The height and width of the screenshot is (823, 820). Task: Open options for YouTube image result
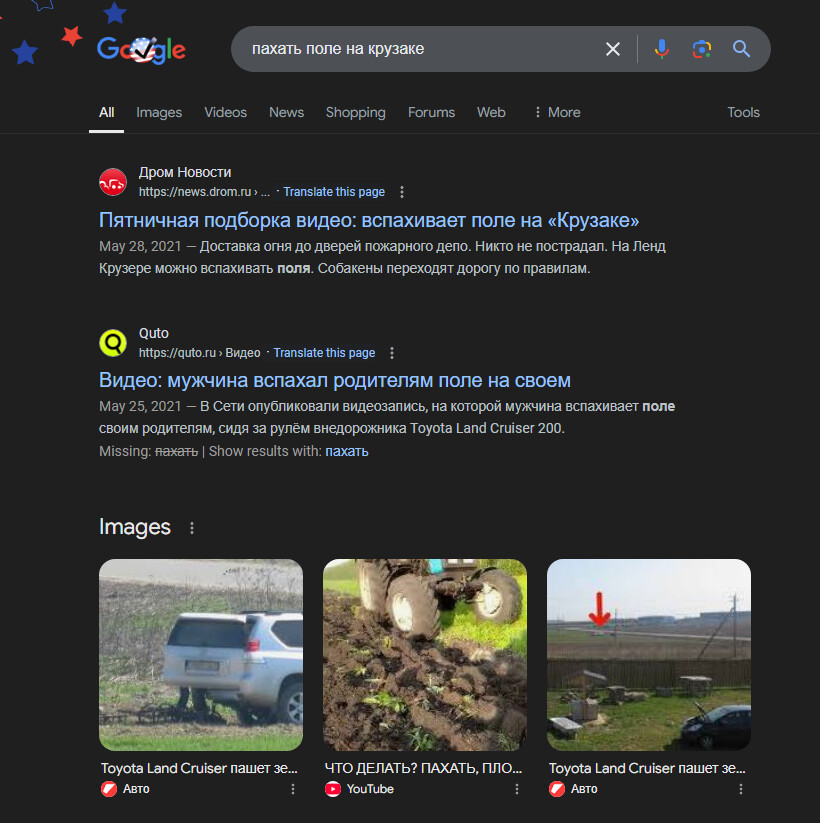click(517, 789)
